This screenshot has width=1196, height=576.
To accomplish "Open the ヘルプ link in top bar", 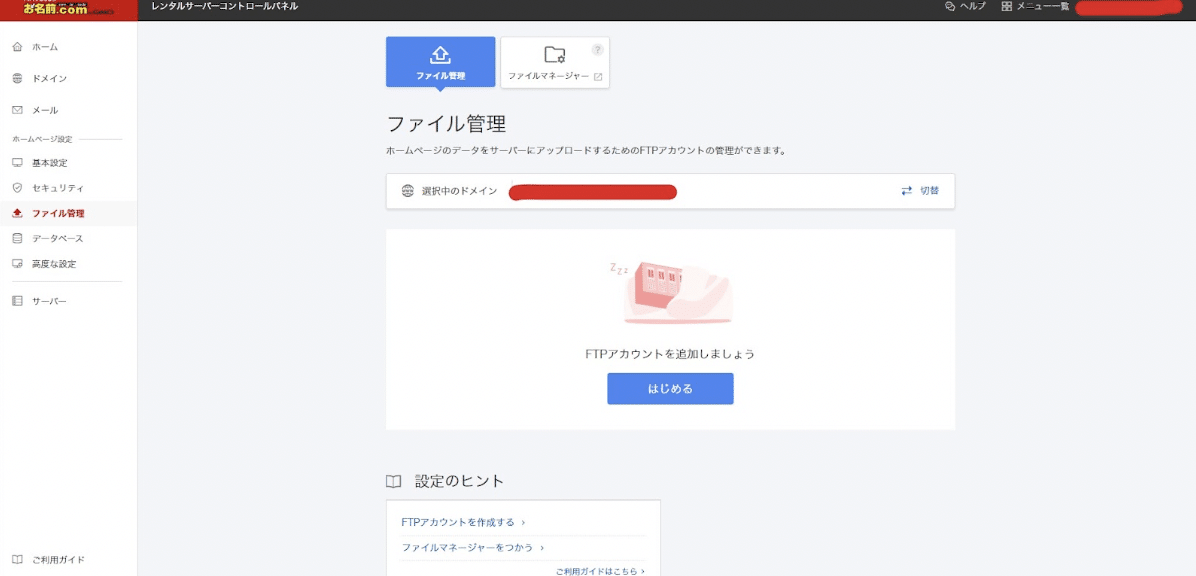I will [965, 7].
